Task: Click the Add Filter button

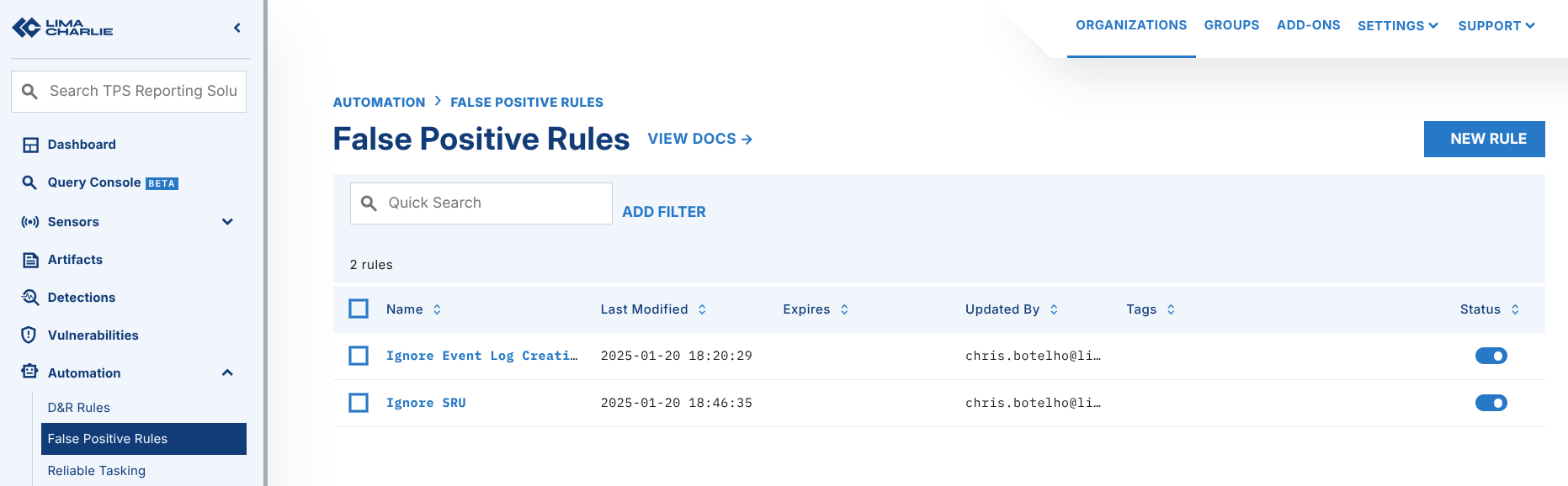Action: [x=663, y=212]
